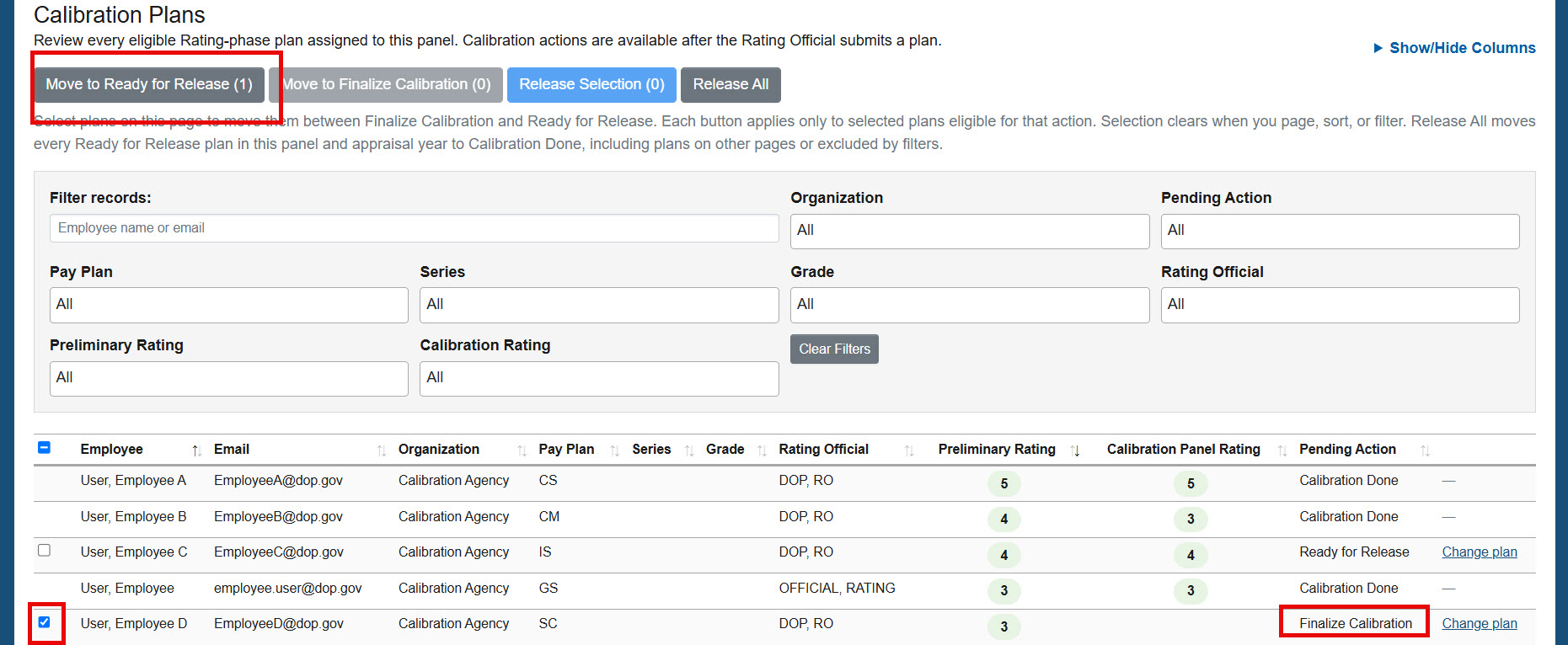Click the sort arrows beside the Grade header
This screenshot has width=1568, height=645.
(x=762, y=450)
